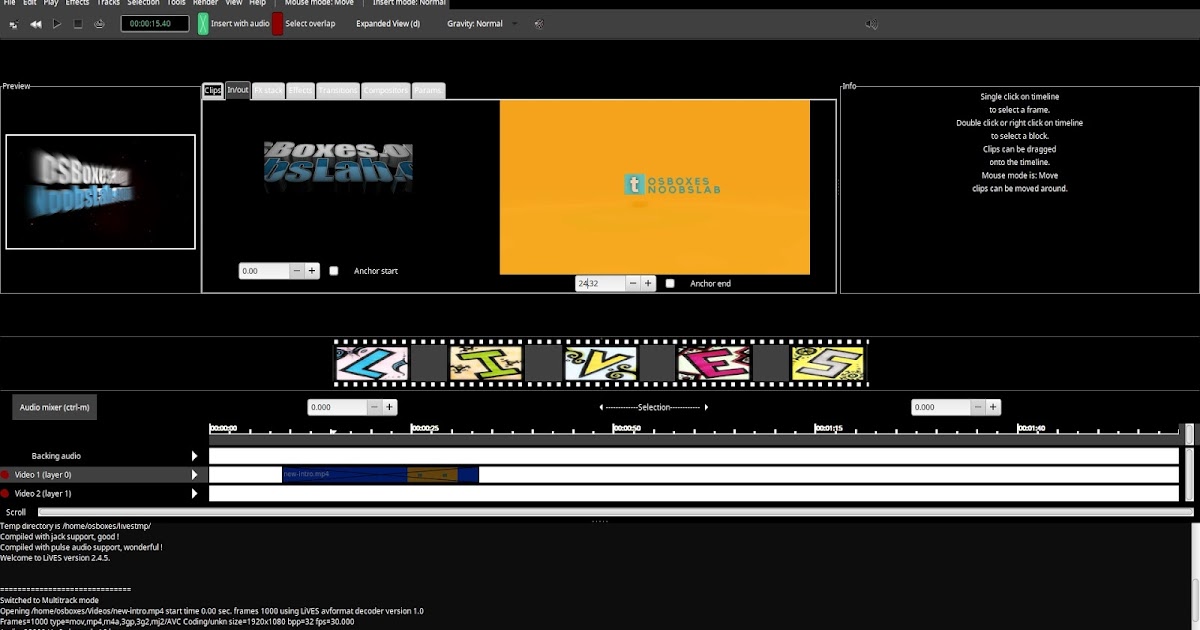Click the volume speaker icon at toolbar right
1200x630 pixels.
point(872,24)
